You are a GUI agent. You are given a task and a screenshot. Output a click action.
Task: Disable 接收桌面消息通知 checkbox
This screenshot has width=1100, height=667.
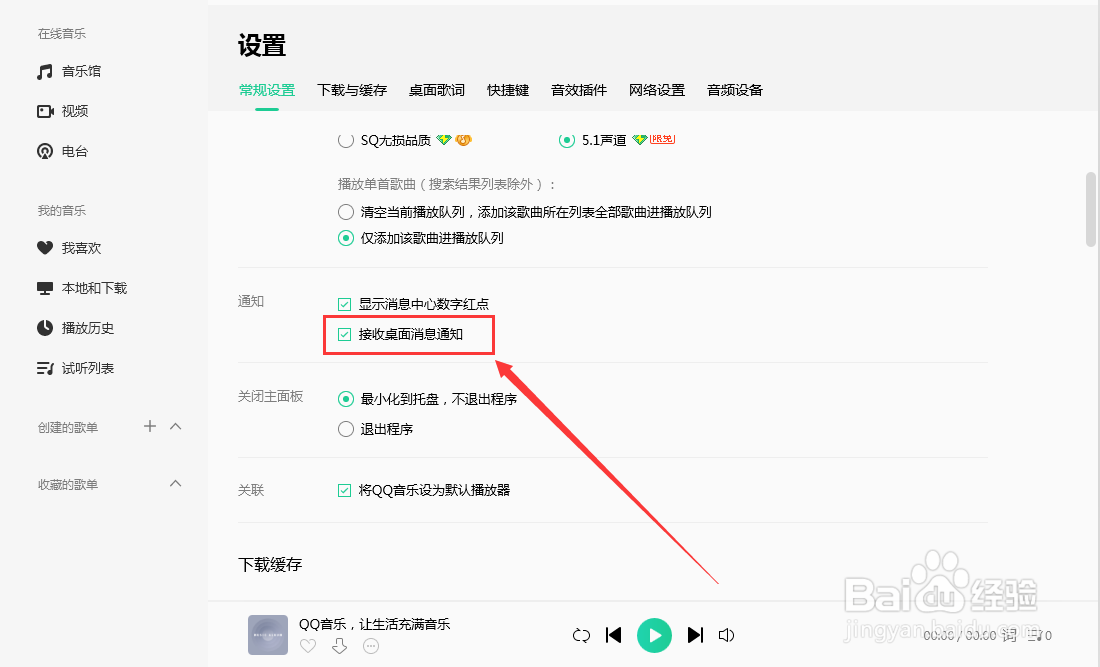pos(345,332)
